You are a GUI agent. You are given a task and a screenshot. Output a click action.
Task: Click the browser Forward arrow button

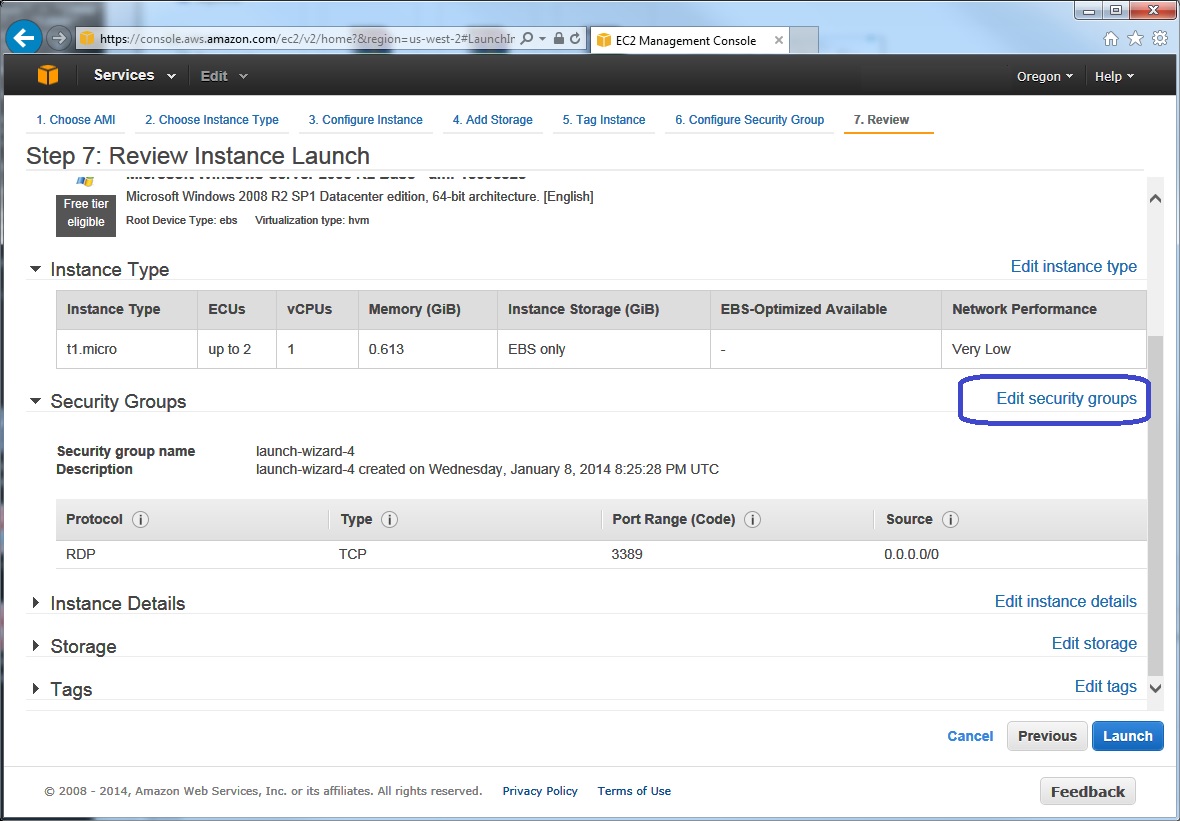click(59, 38)
